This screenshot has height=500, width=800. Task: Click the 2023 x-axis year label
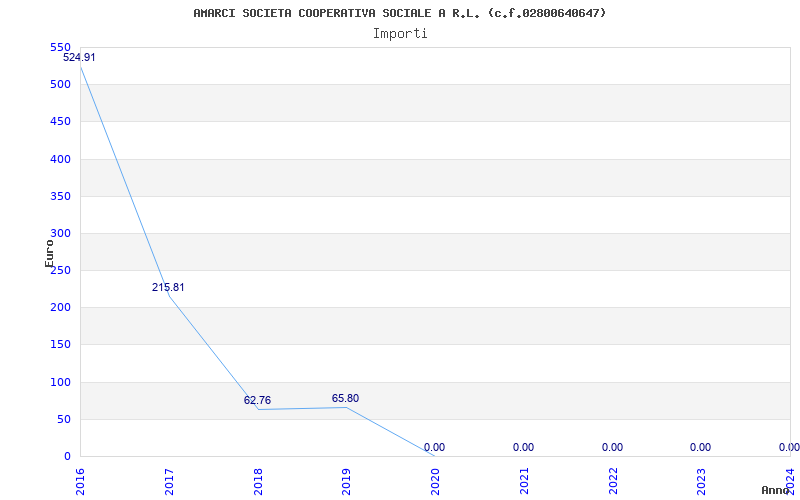702,482
